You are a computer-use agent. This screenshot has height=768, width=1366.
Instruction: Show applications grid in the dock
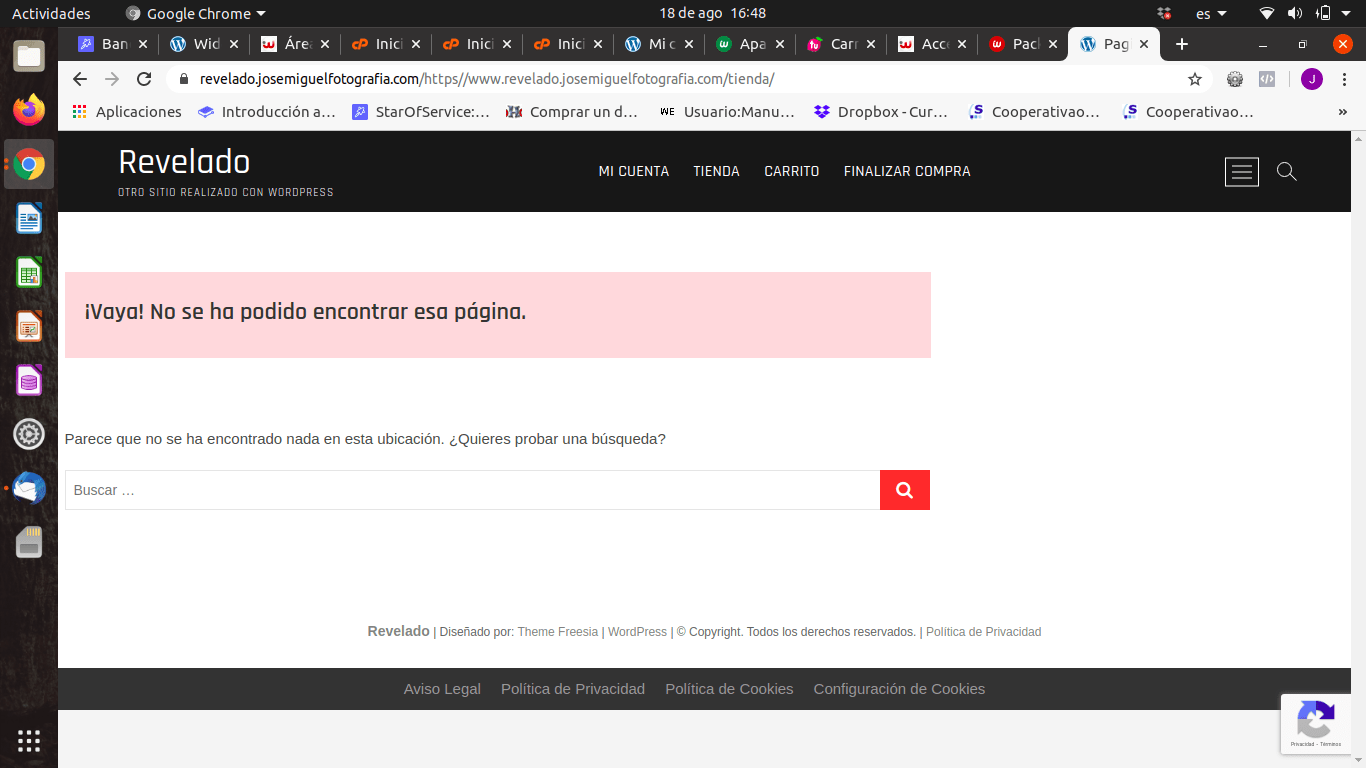29,741
